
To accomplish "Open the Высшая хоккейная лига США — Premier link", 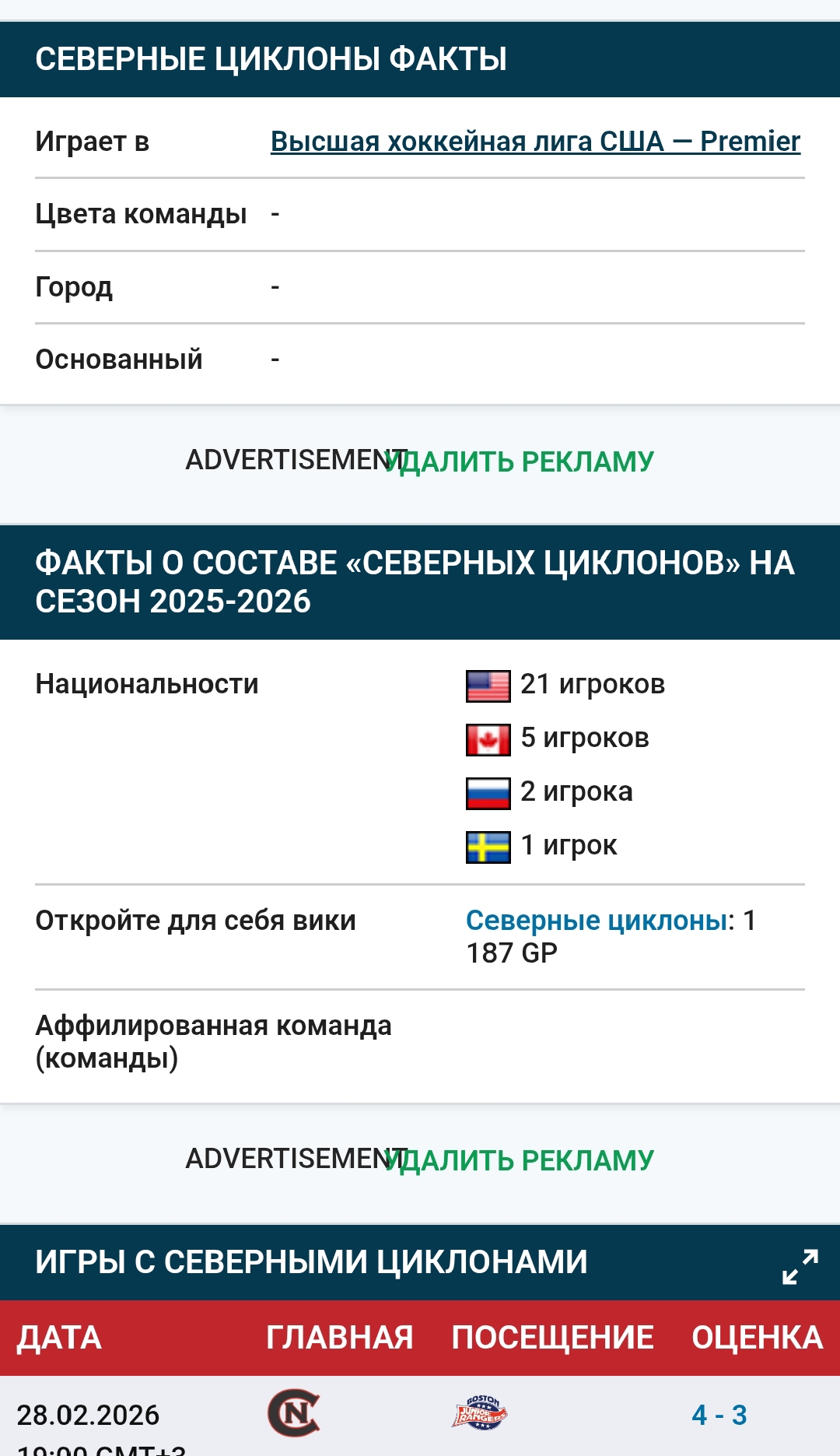I will coord(535,142).
